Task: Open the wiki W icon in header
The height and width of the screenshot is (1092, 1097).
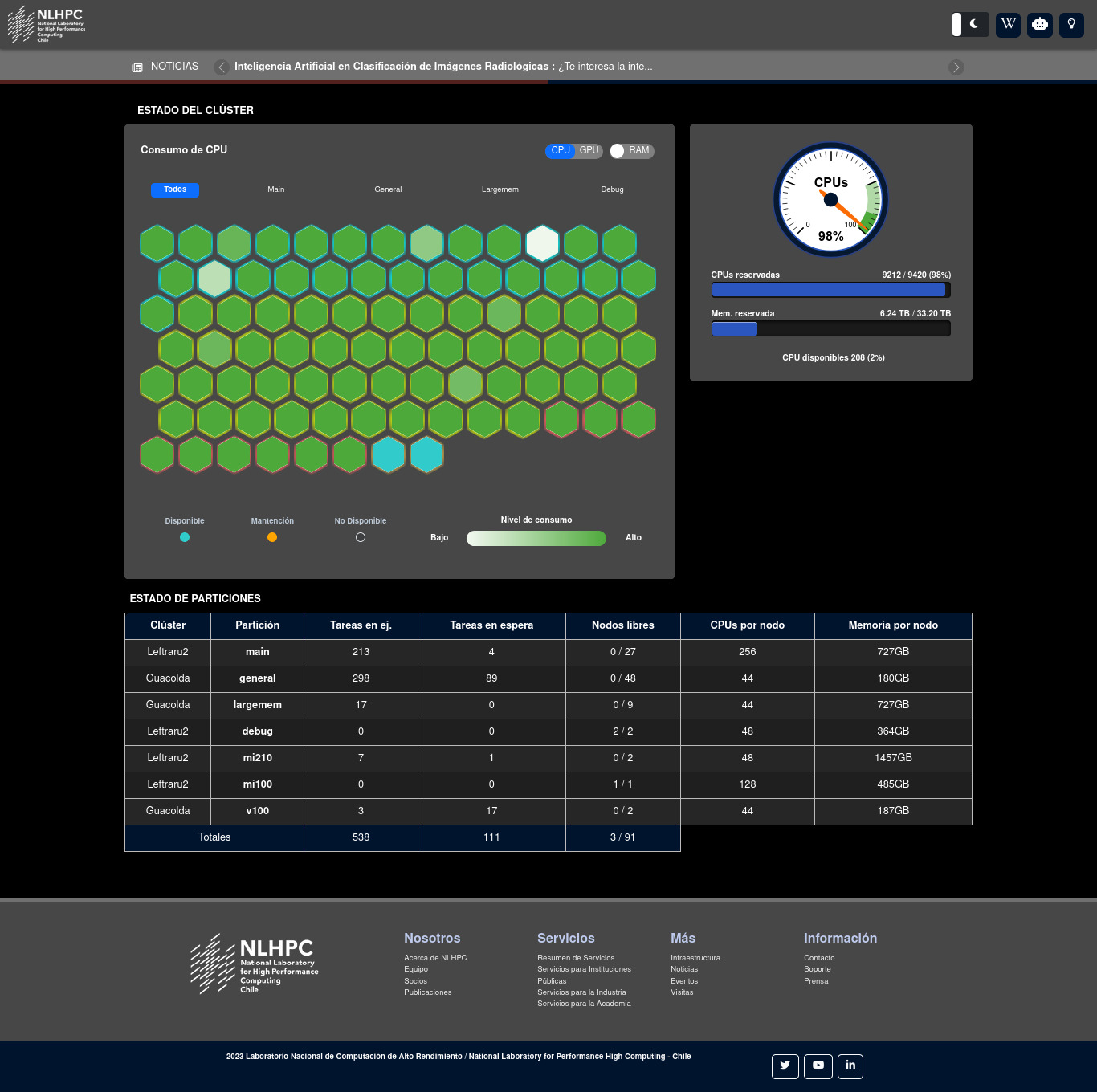Action: point(1009,24)
